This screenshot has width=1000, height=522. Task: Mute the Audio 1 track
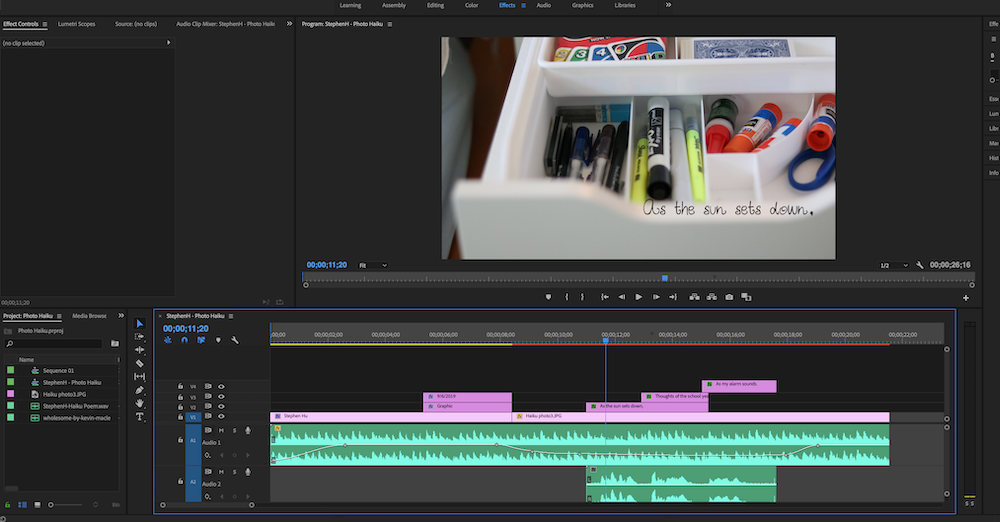(221, 430)
